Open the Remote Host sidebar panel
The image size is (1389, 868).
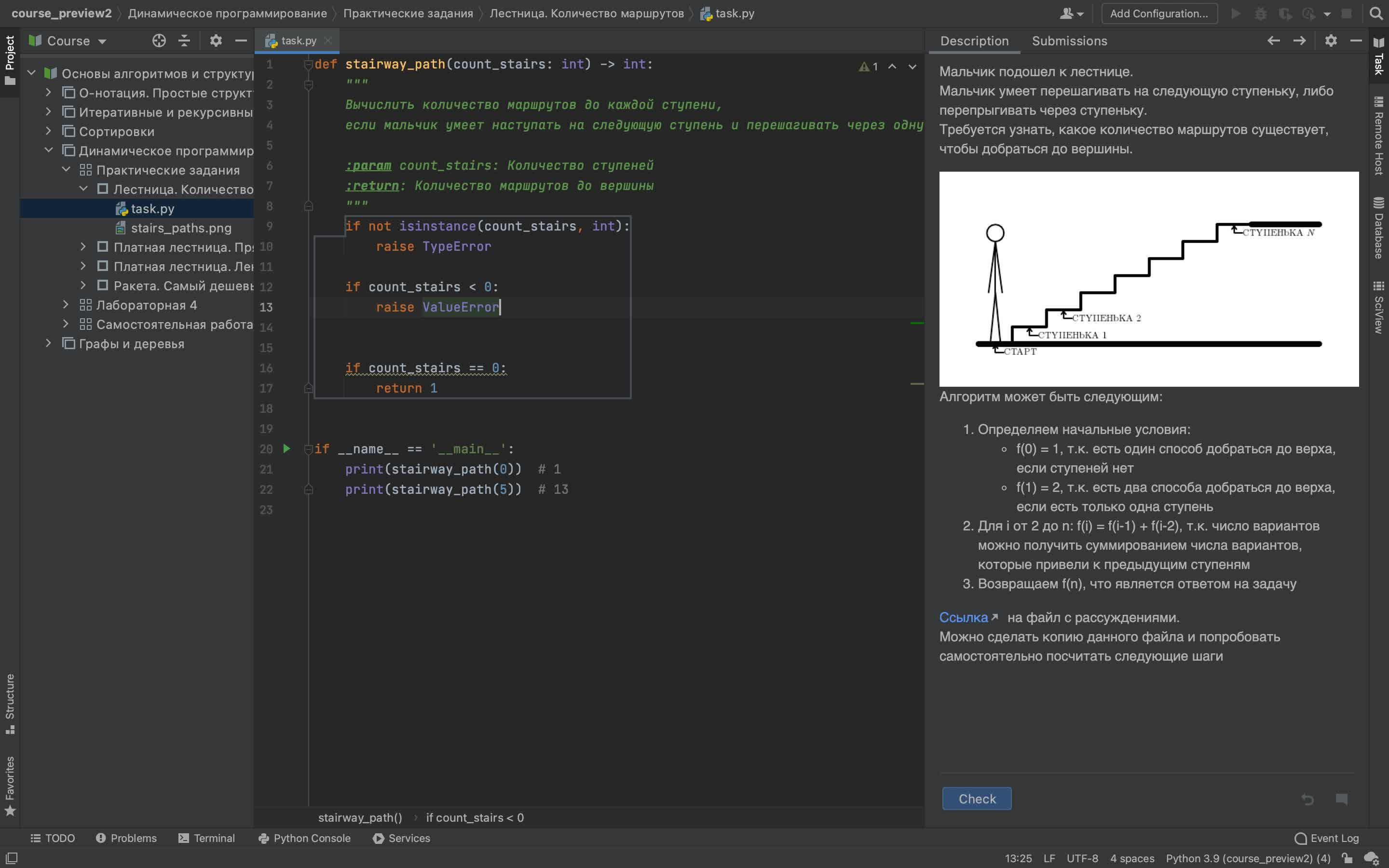tap(1379, 136)
